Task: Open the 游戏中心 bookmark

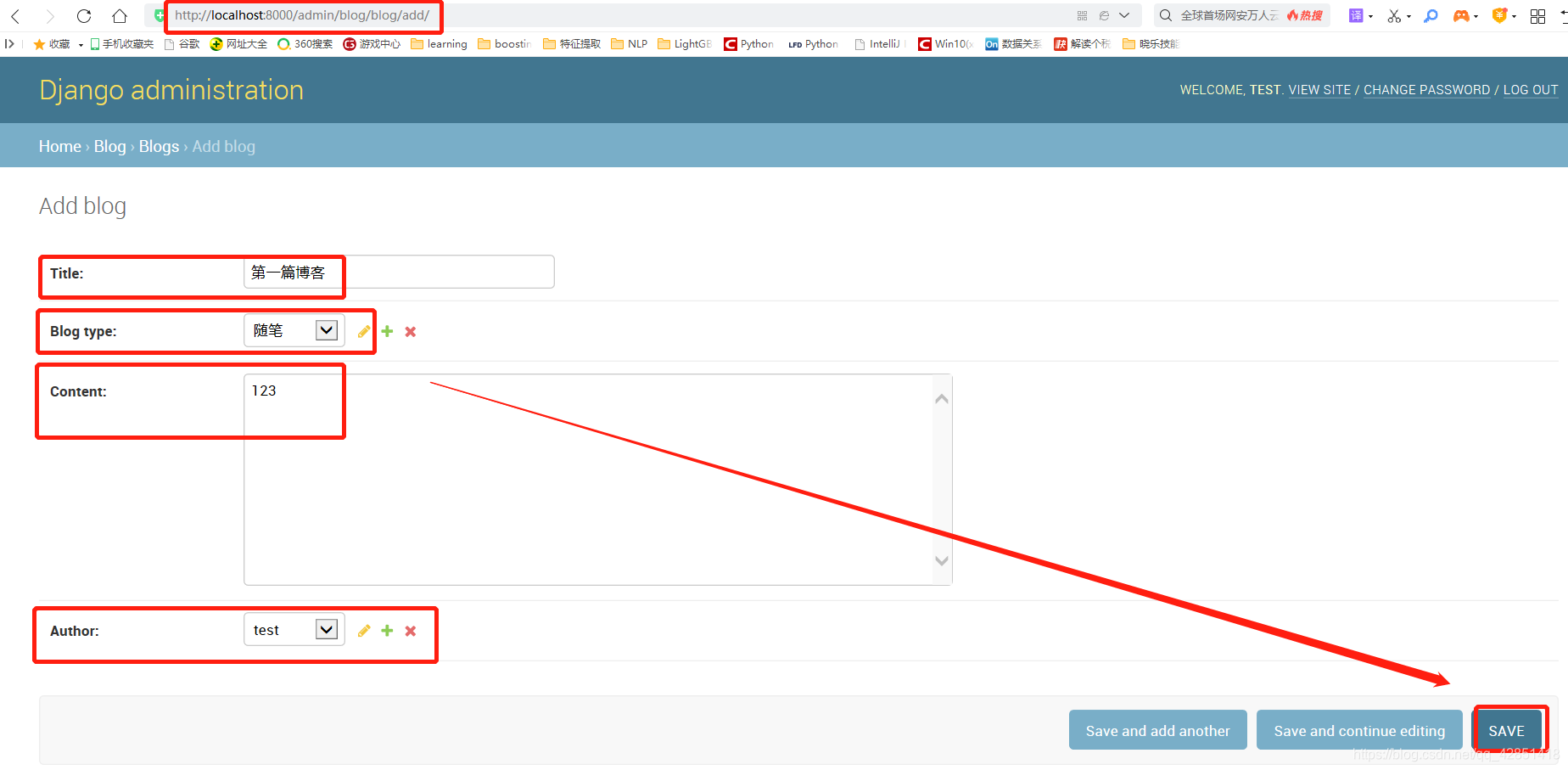Action: pyautogui.click(x=372, y=44)
